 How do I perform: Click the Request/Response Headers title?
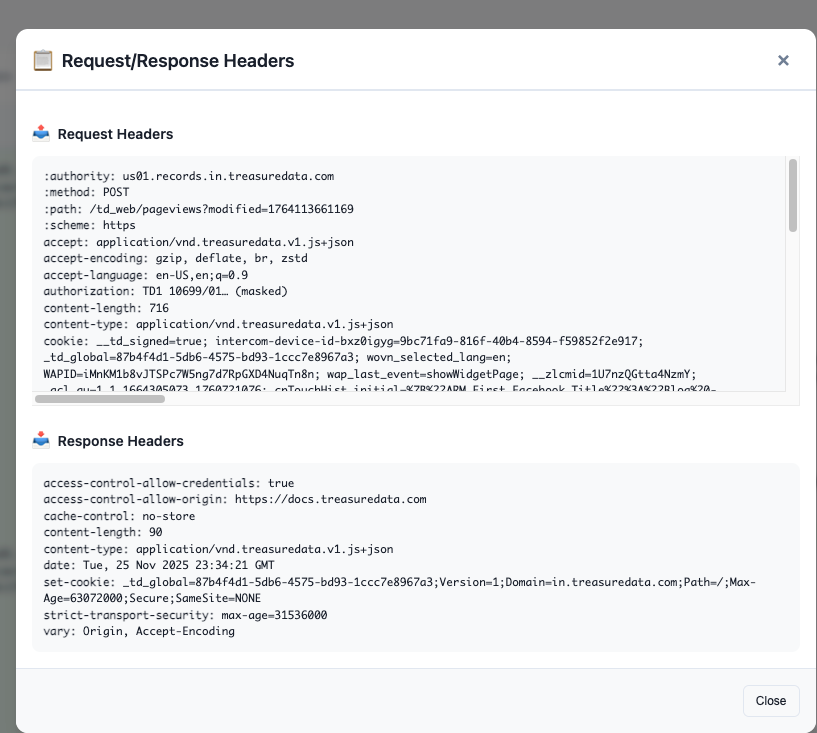click(178, 60)
